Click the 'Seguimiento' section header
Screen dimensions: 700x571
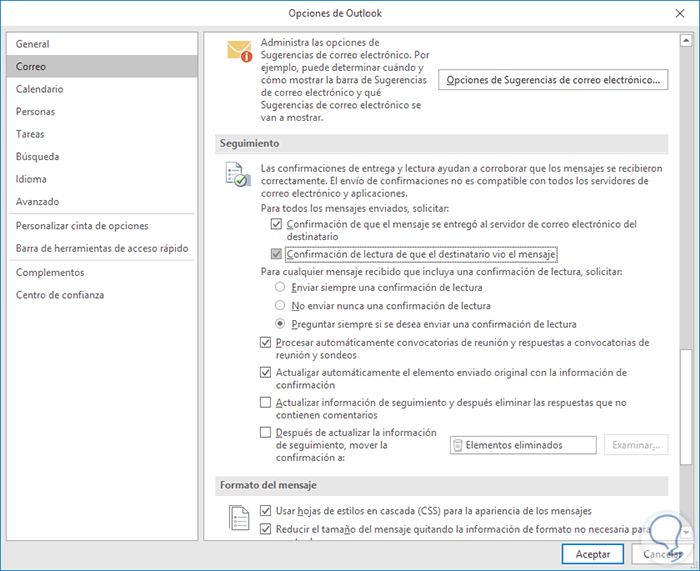tap(442, 143)
